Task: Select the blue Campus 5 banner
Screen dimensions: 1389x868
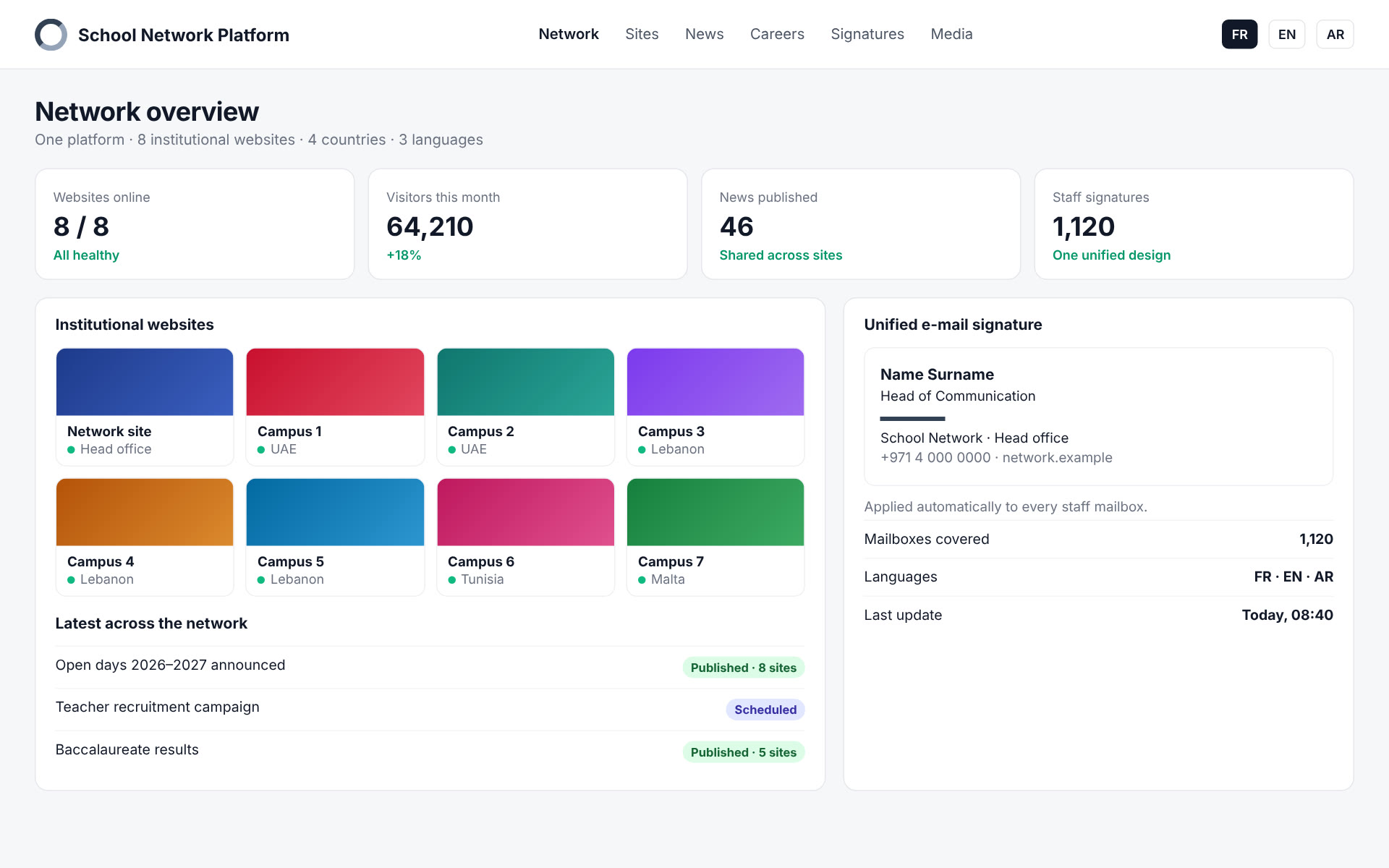Action: coord(335,512)
